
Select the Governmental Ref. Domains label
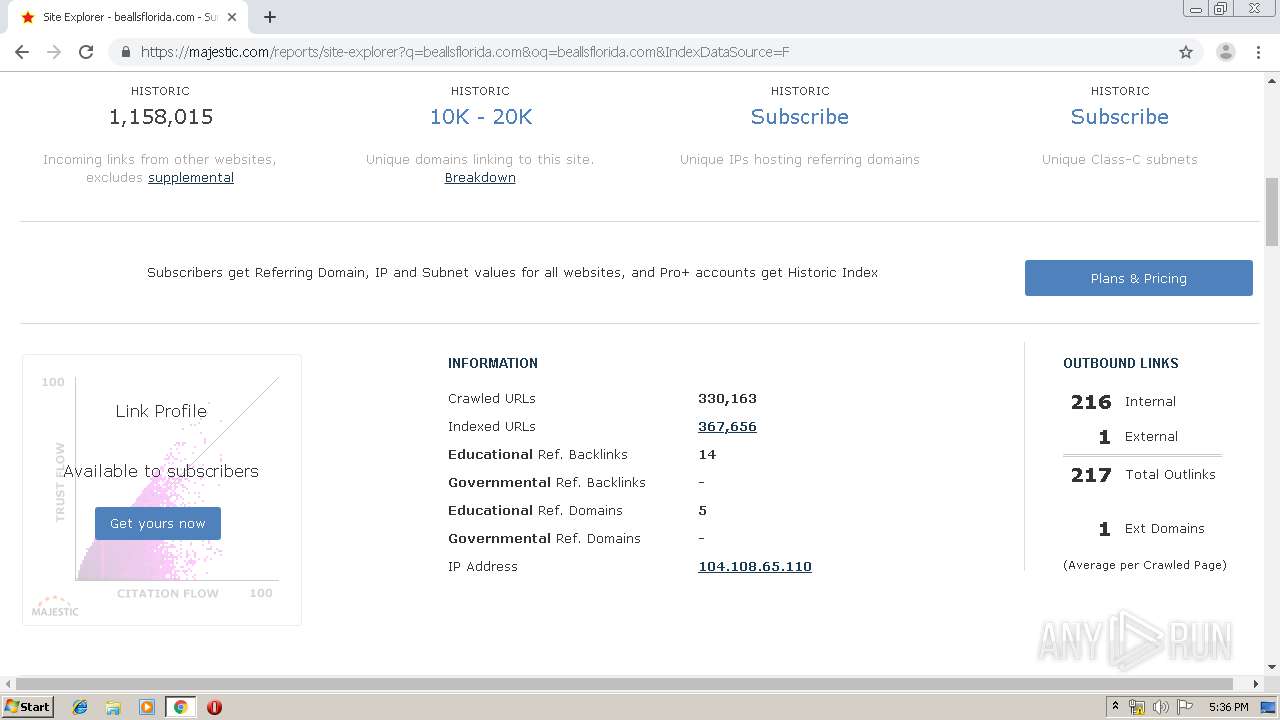tap(544, 538)
